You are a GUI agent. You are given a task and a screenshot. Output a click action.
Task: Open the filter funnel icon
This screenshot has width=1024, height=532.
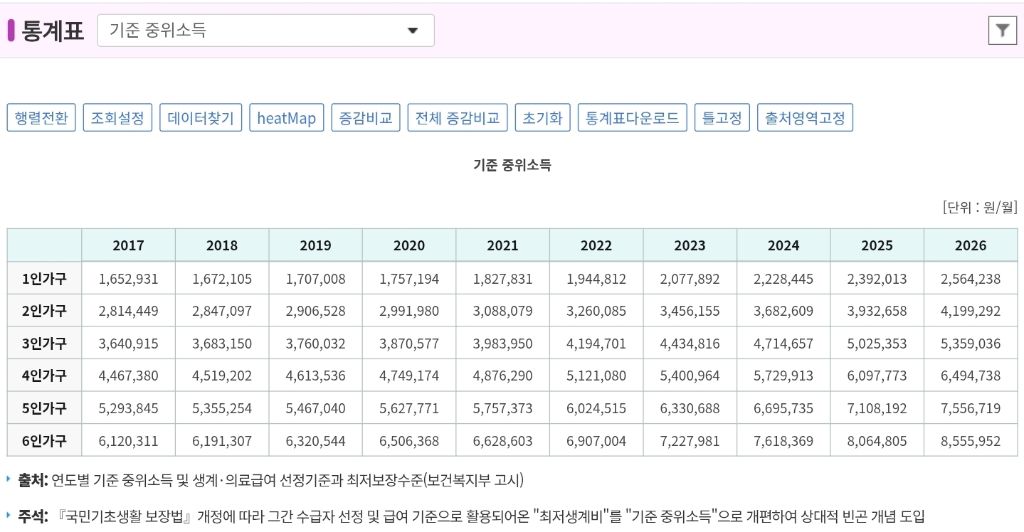1002,30
